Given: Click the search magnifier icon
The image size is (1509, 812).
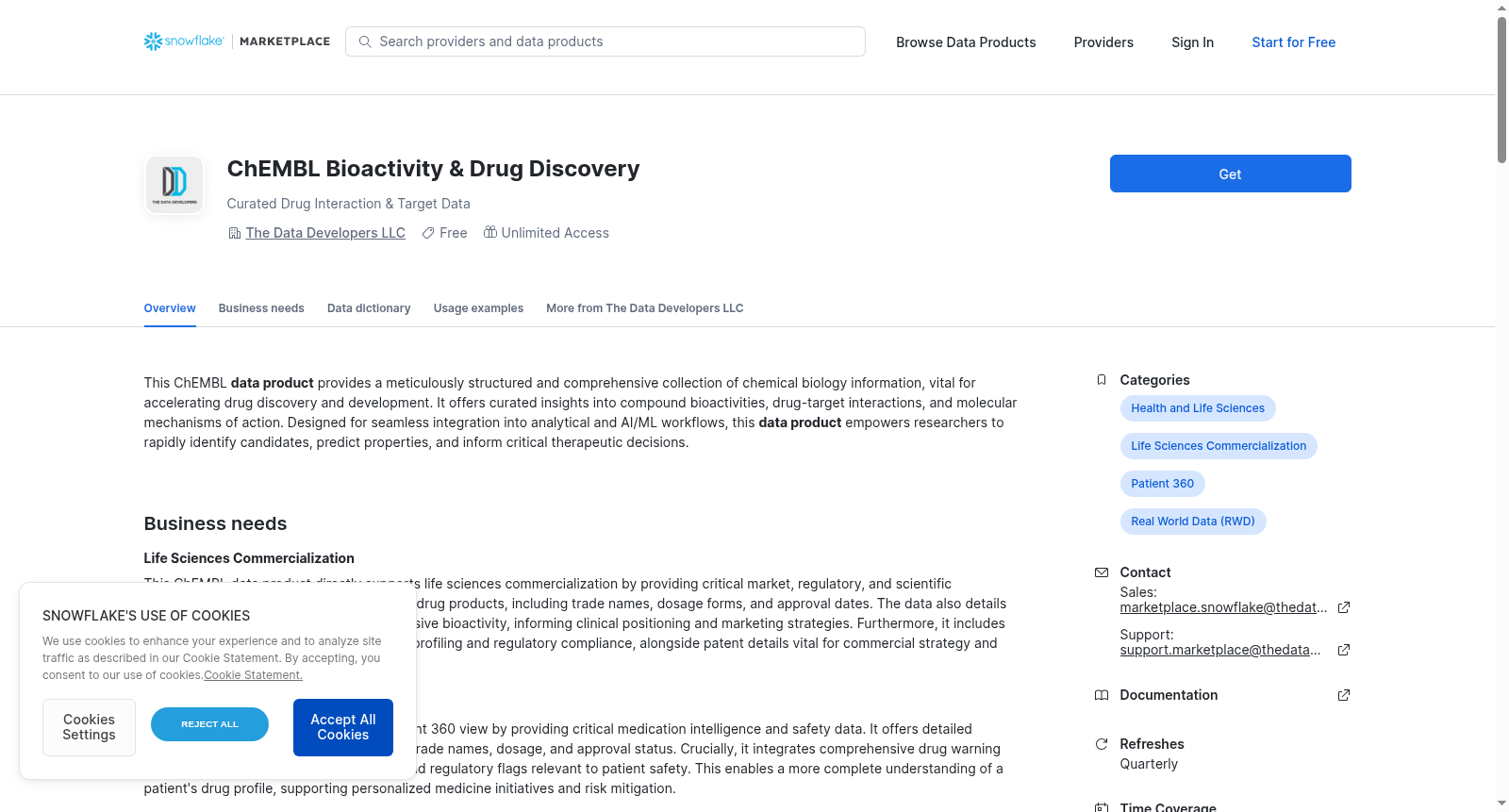Looking at the screenshot, I should pyautogui.click(x=365, y=41).
